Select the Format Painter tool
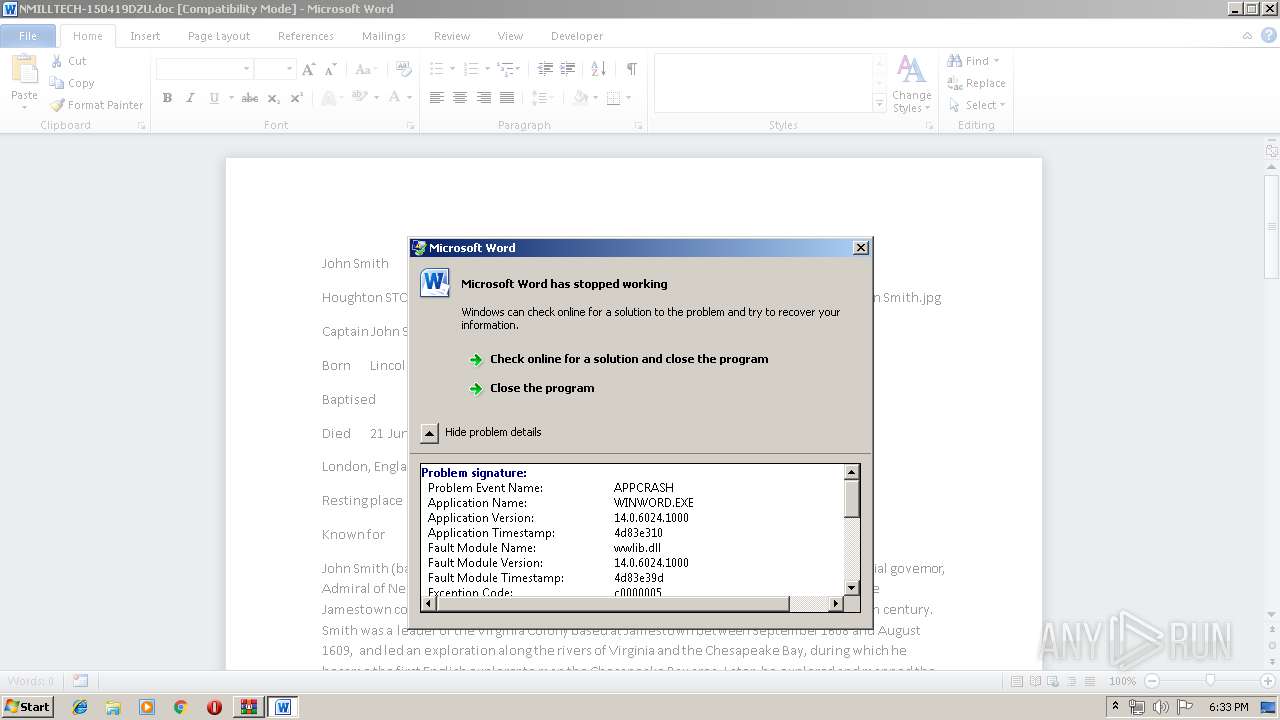The image size is (1280, 720). coord(97,105)
